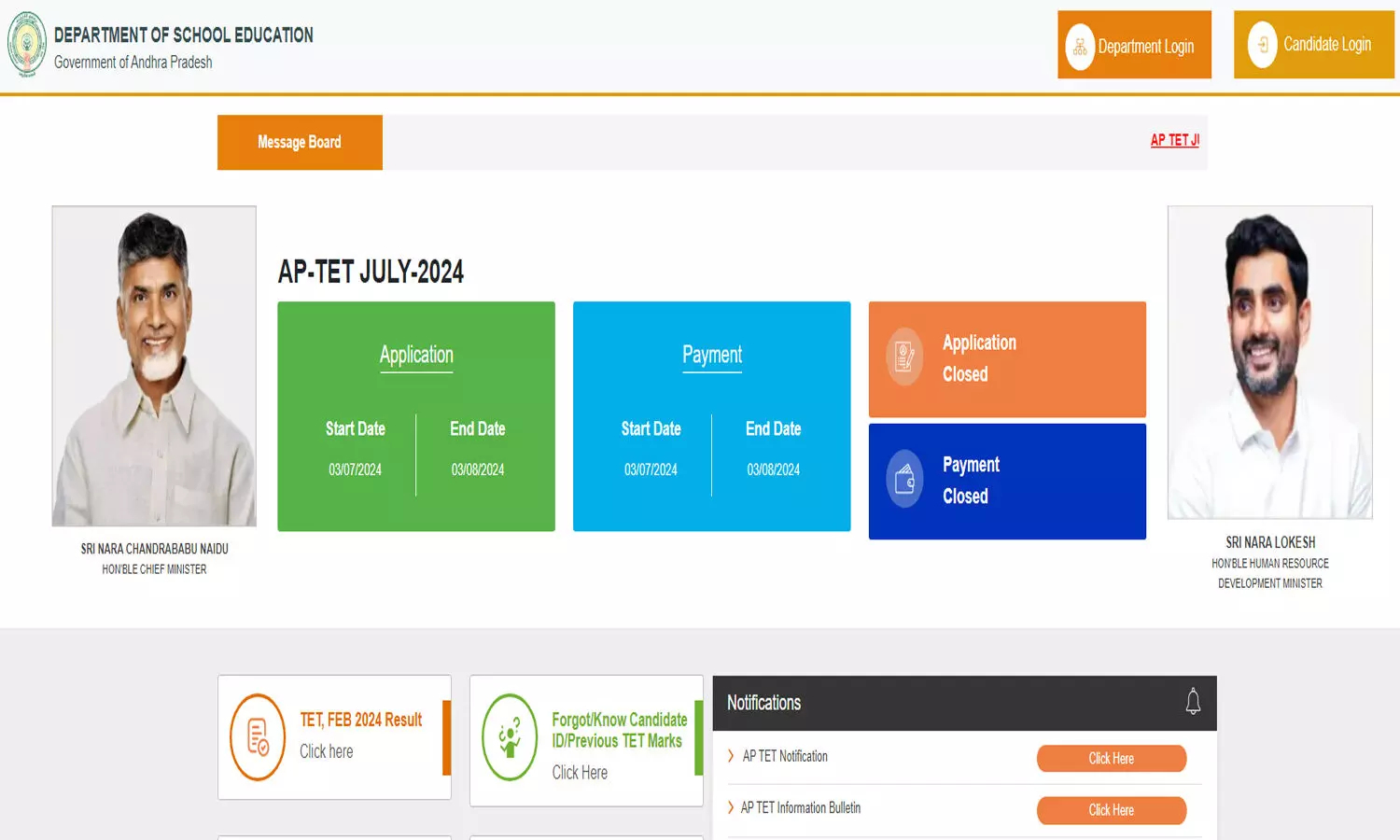Screen dimensions: 1400x840
Task: Click the Chief Minister's portrait photo
Action: pyautogui.click(x=154, y=366)
